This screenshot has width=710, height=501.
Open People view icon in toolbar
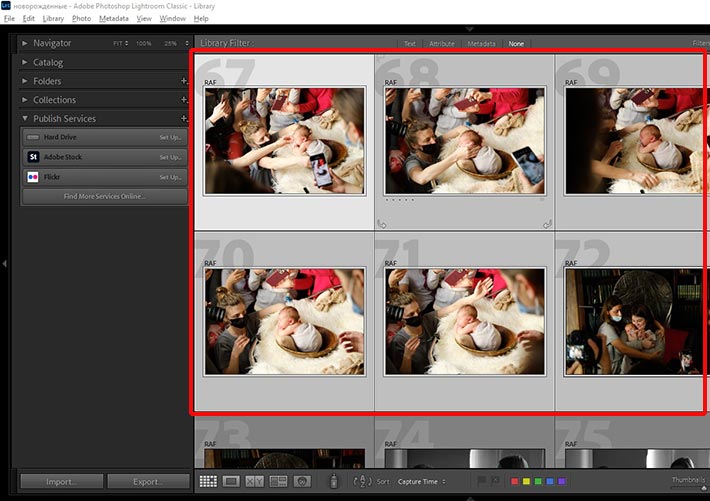[302, 481]
